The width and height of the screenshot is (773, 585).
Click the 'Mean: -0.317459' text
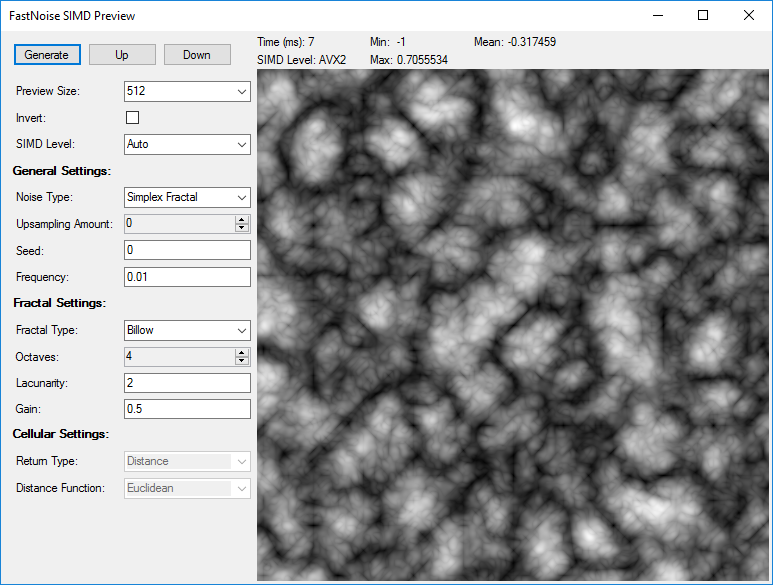515,42
